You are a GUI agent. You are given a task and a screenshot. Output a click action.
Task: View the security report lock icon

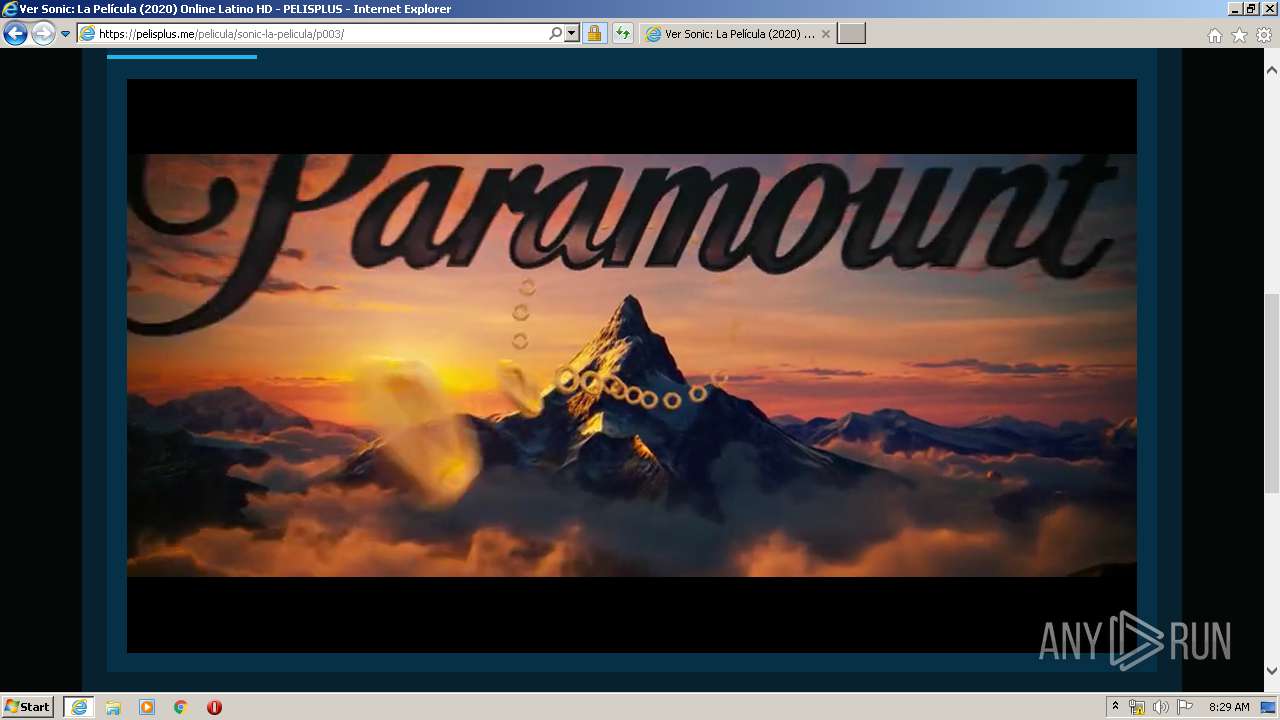point(594,33)
